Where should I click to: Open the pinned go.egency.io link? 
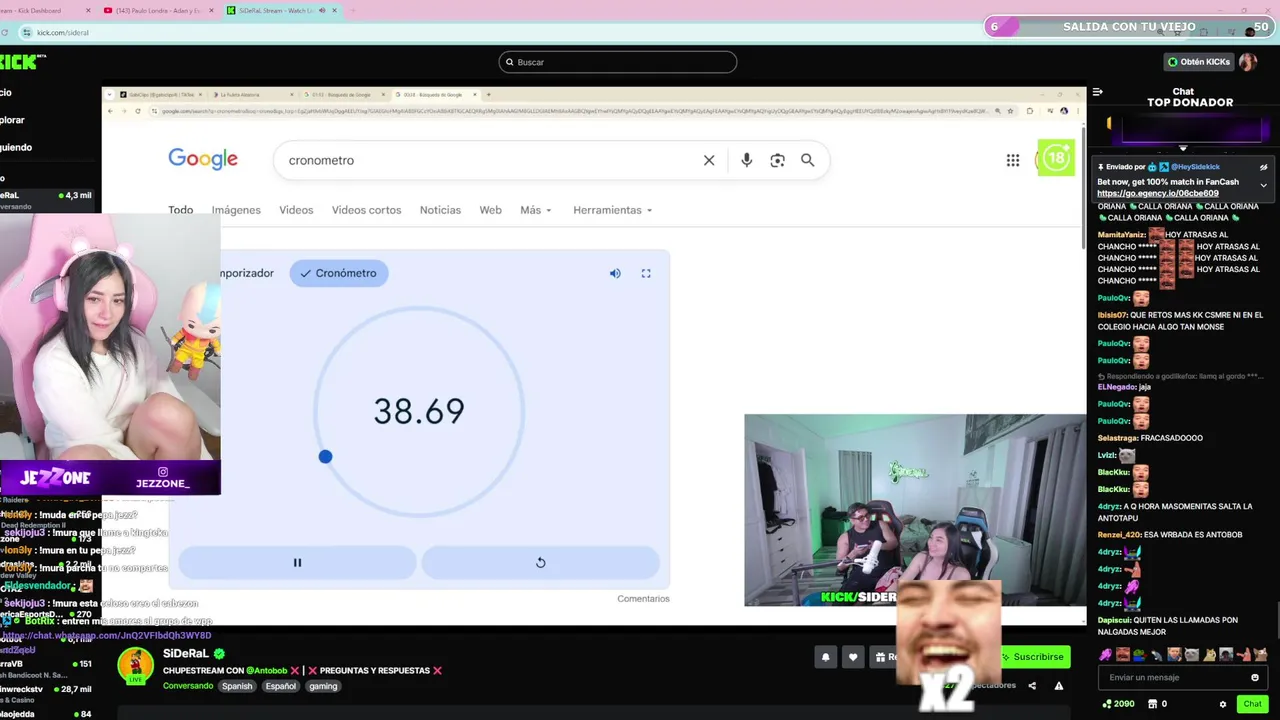click(x=1157, y=194)
